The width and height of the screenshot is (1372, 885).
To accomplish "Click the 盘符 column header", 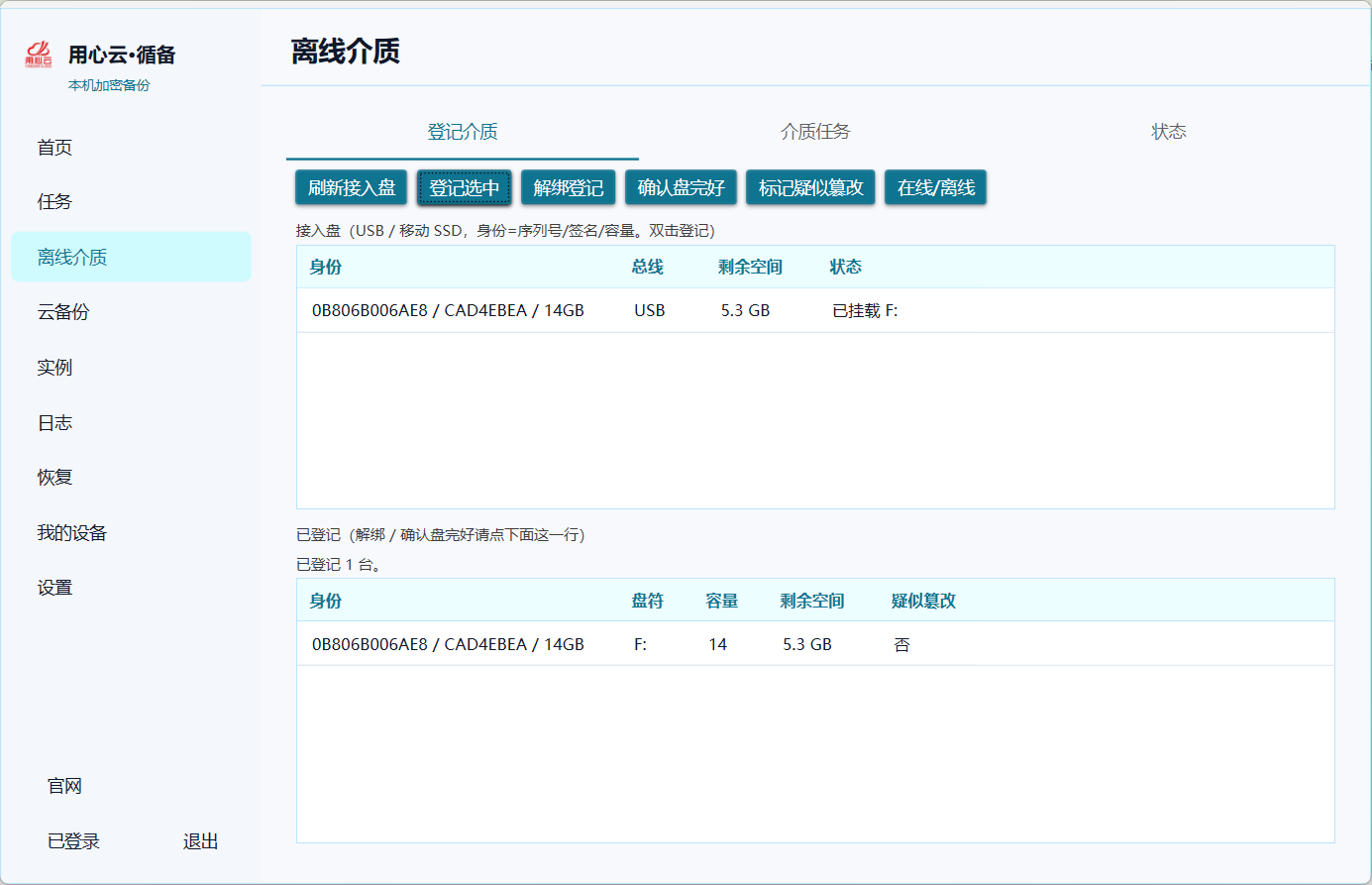I will (x=648, y=601).
